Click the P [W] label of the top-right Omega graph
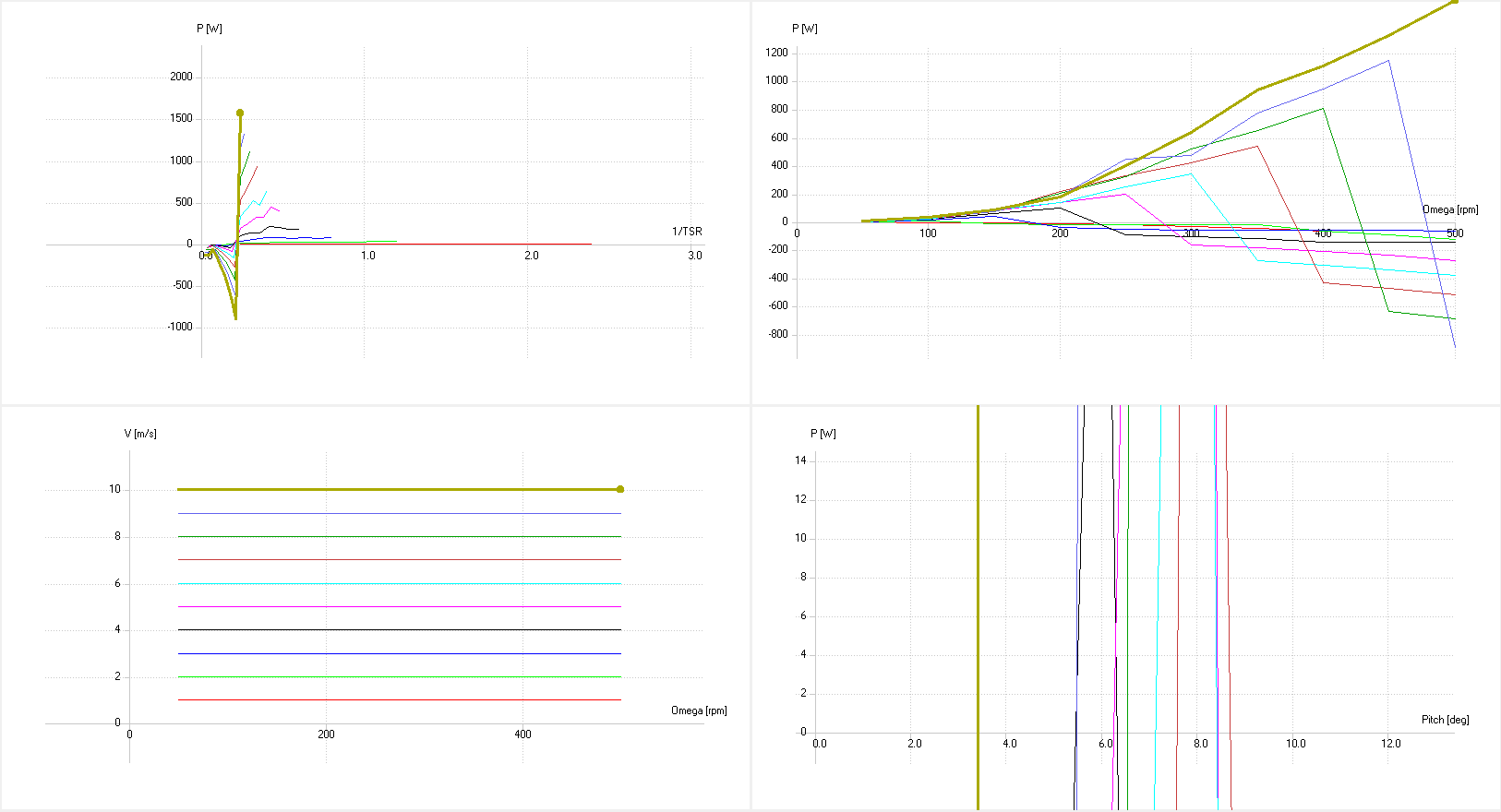 (805, 29)
